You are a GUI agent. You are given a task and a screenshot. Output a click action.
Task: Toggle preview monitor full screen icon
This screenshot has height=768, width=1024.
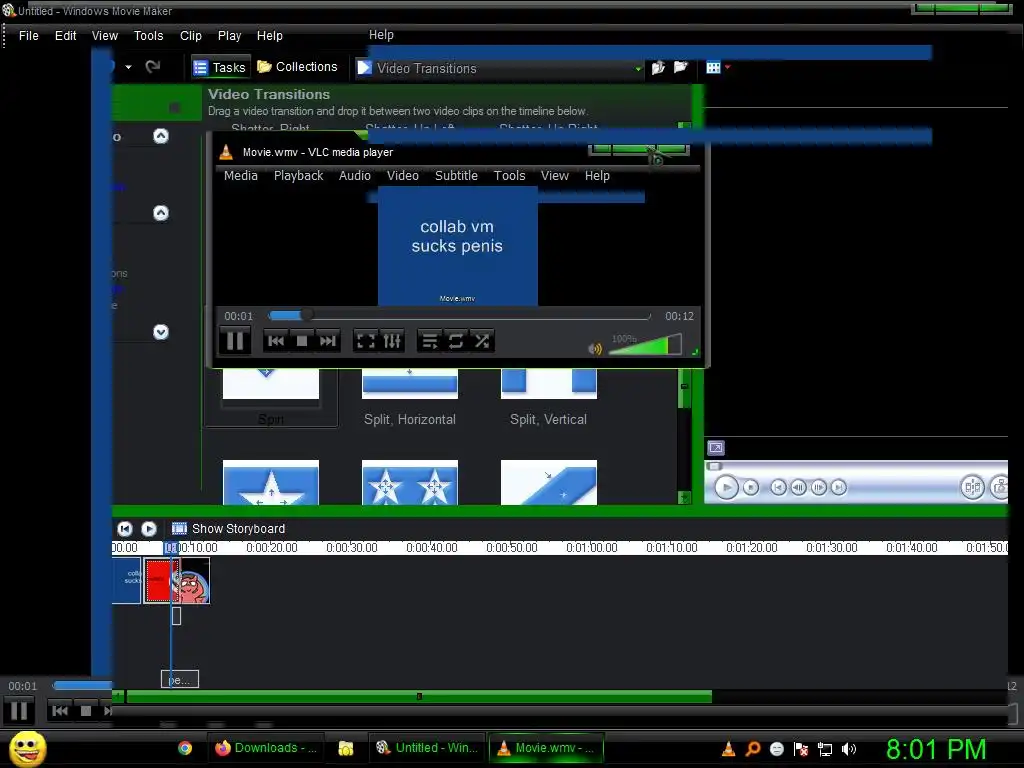pyautogui.click(x=716, y=448)
